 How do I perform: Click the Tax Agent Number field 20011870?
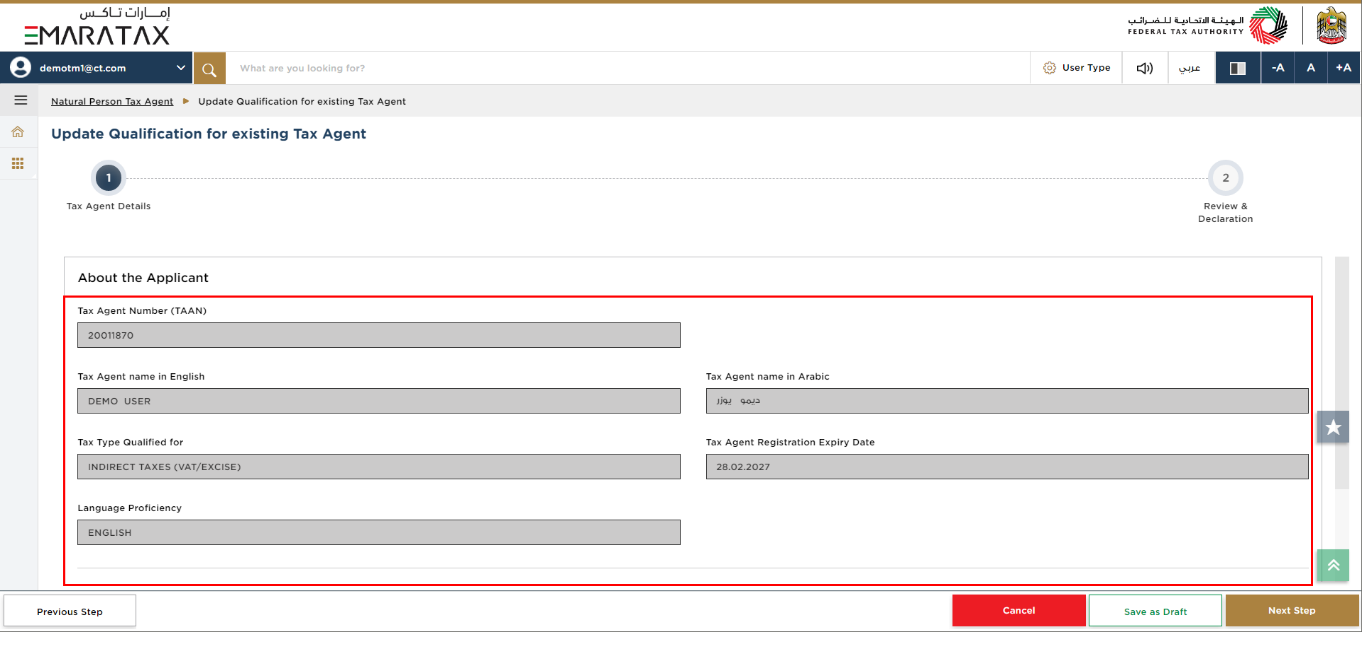click(x=379, y=335)
